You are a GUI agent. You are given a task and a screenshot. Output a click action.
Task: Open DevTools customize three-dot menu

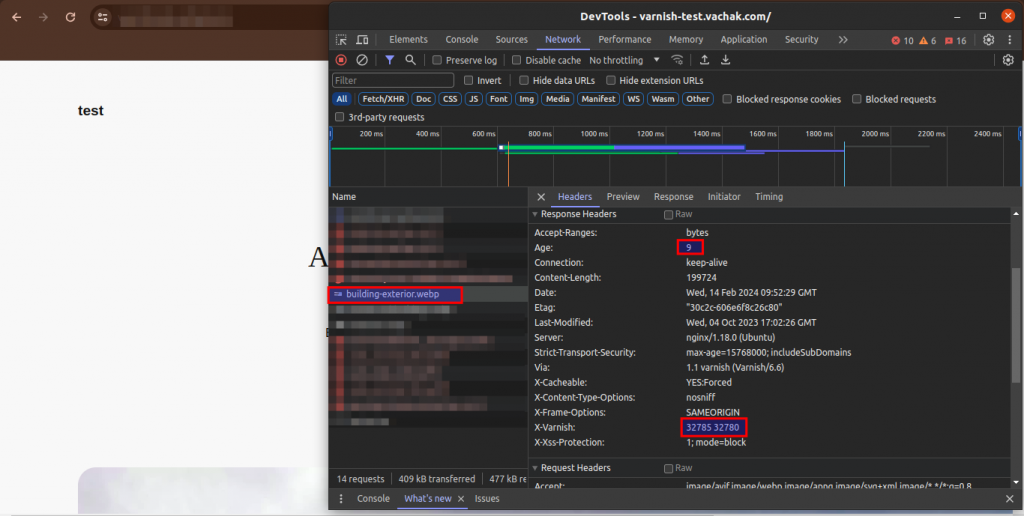[1009, 40]
